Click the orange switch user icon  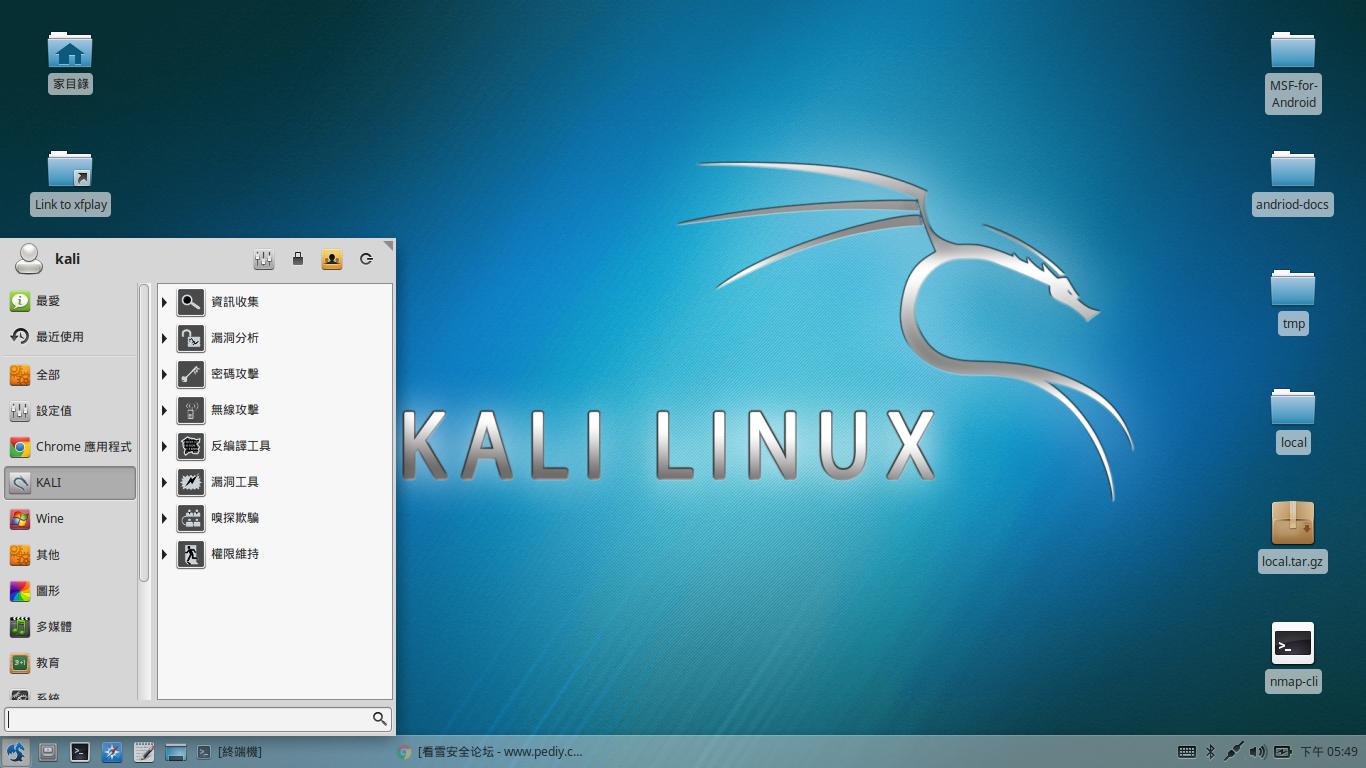pyautogui.click(x=332, y=259)
